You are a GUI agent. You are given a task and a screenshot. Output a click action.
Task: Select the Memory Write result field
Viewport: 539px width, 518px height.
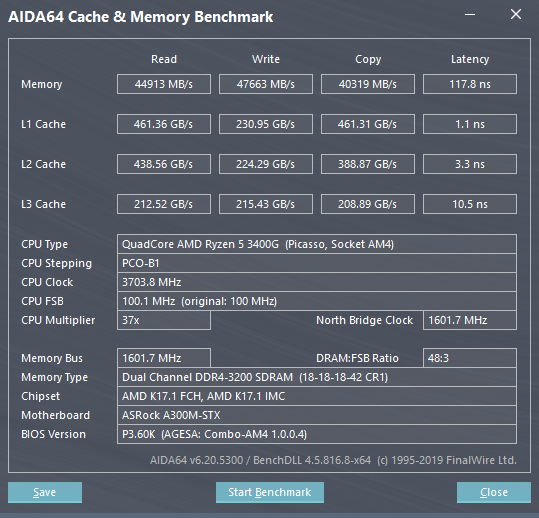tap(266, 84)
